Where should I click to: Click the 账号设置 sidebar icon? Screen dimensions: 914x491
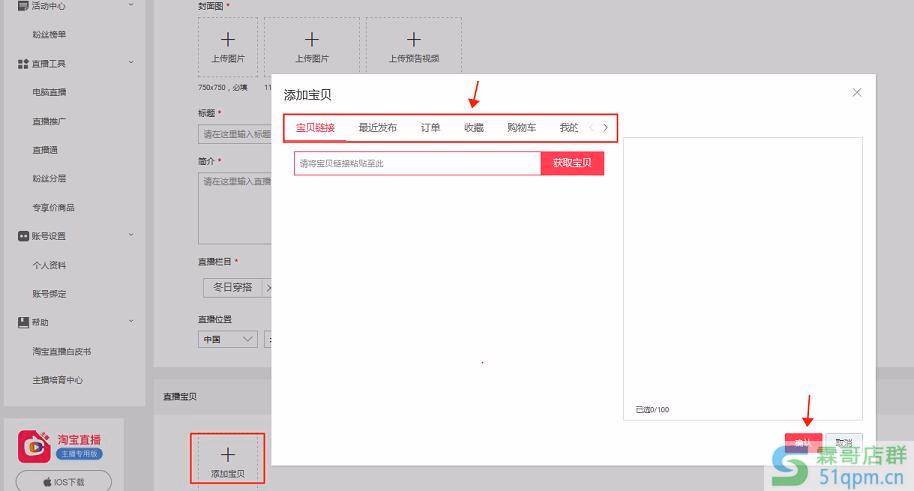tap(23, 236)
